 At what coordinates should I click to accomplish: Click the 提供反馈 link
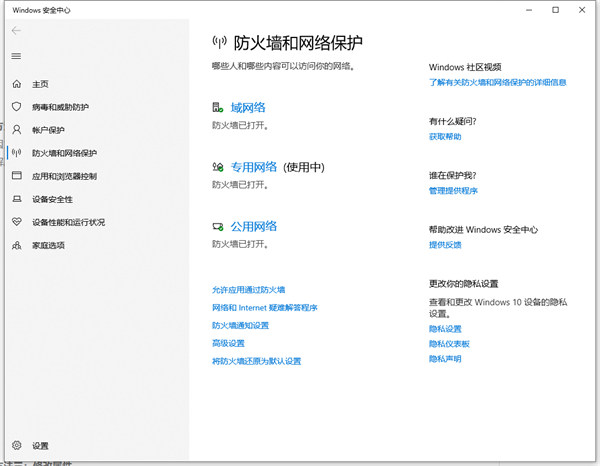[445, 245]
